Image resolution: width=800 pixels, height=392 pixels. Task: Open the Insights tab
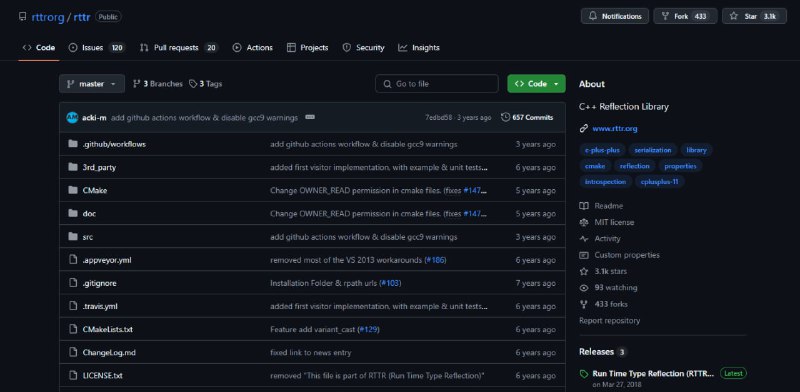click(419, 47)
